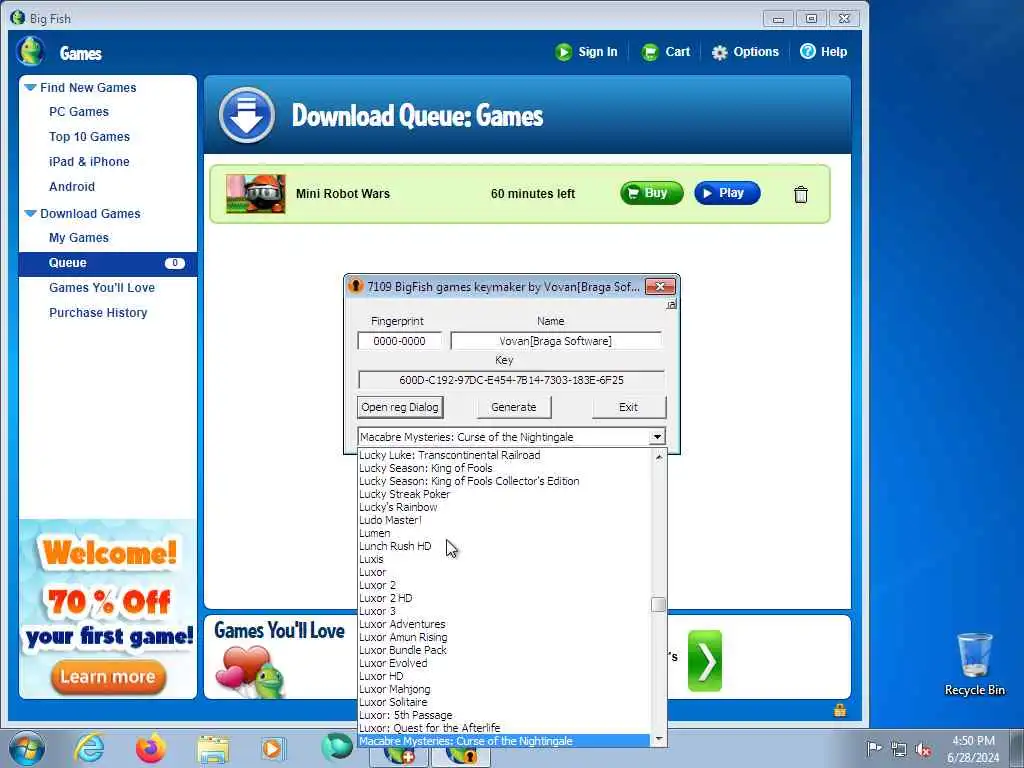This screenshot has height=768, width=1024.
Task: Click the padlock icon at window bottom
Action: coord(840,710)
